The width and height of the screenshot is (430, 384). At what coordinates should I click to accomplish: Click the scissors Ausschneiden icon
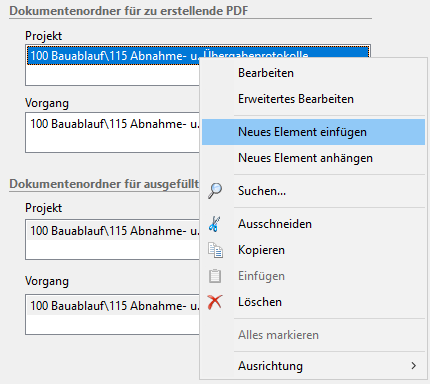[215, 224]
